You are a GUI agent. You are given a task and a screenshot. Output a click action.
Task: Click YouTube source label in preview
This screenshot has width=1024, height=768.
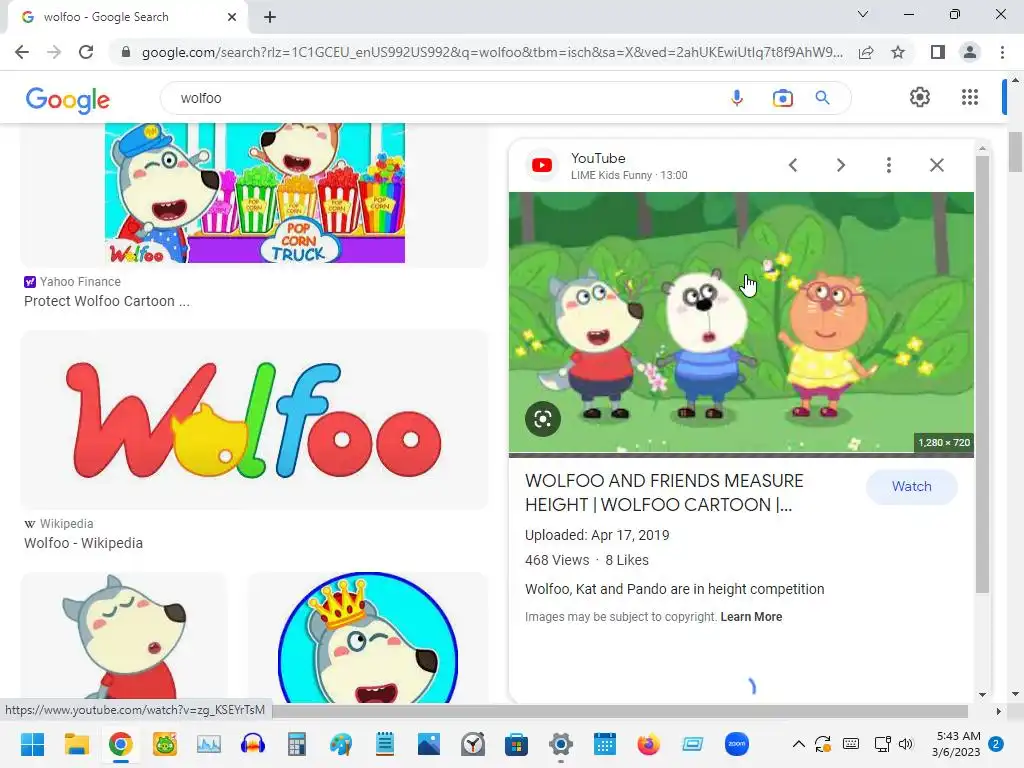[x=598, y=158]
